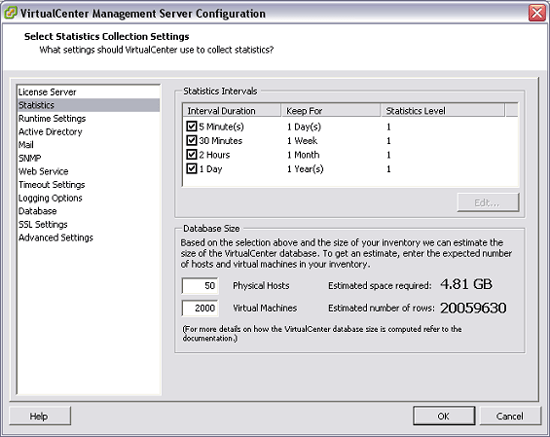This screenshot has width=550, height=437.
Task: Click the '1 Week' keep-for cell
Action: tap(302, 141)
